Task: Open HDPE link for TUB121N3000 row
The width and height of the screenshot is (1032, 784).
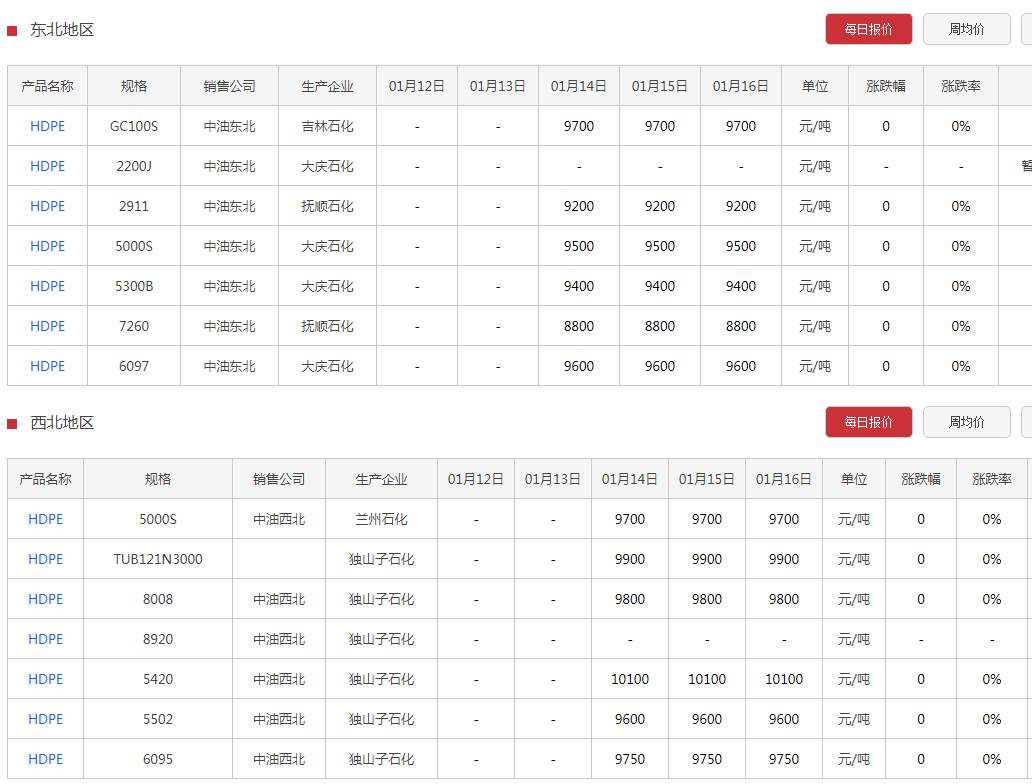Action: pyautogui.click(x=45, y=560)
